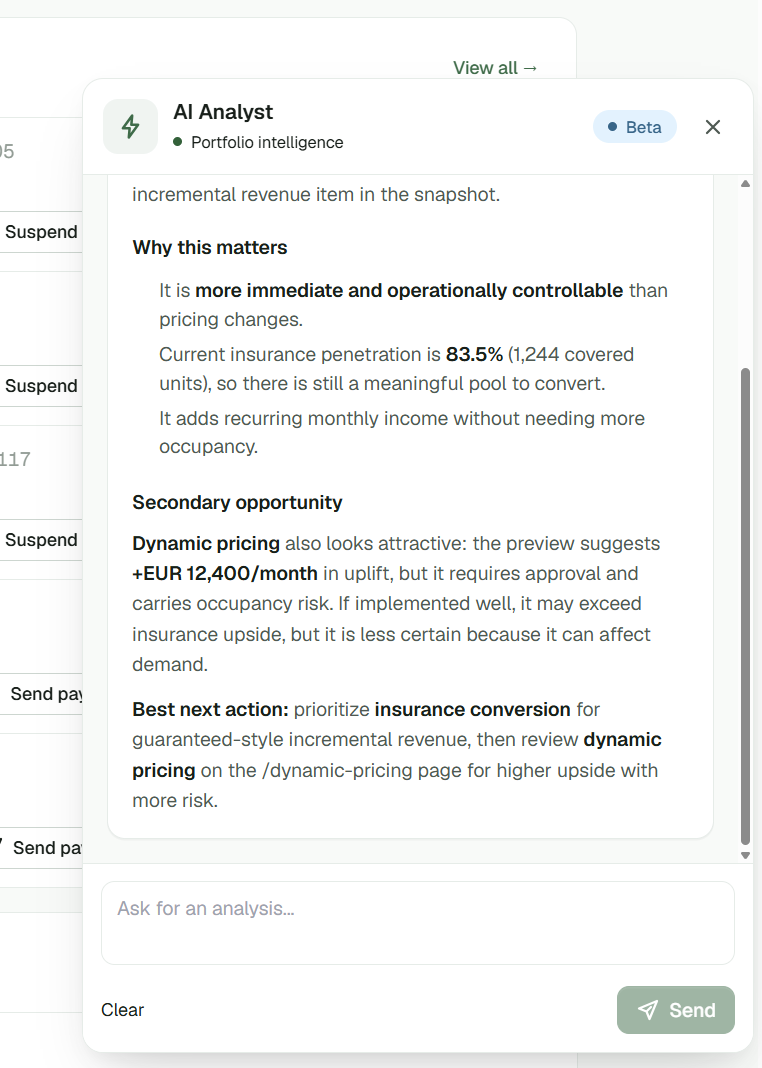Click the Suspend button just below 117
762x1068 pixels.
[41, 540]
